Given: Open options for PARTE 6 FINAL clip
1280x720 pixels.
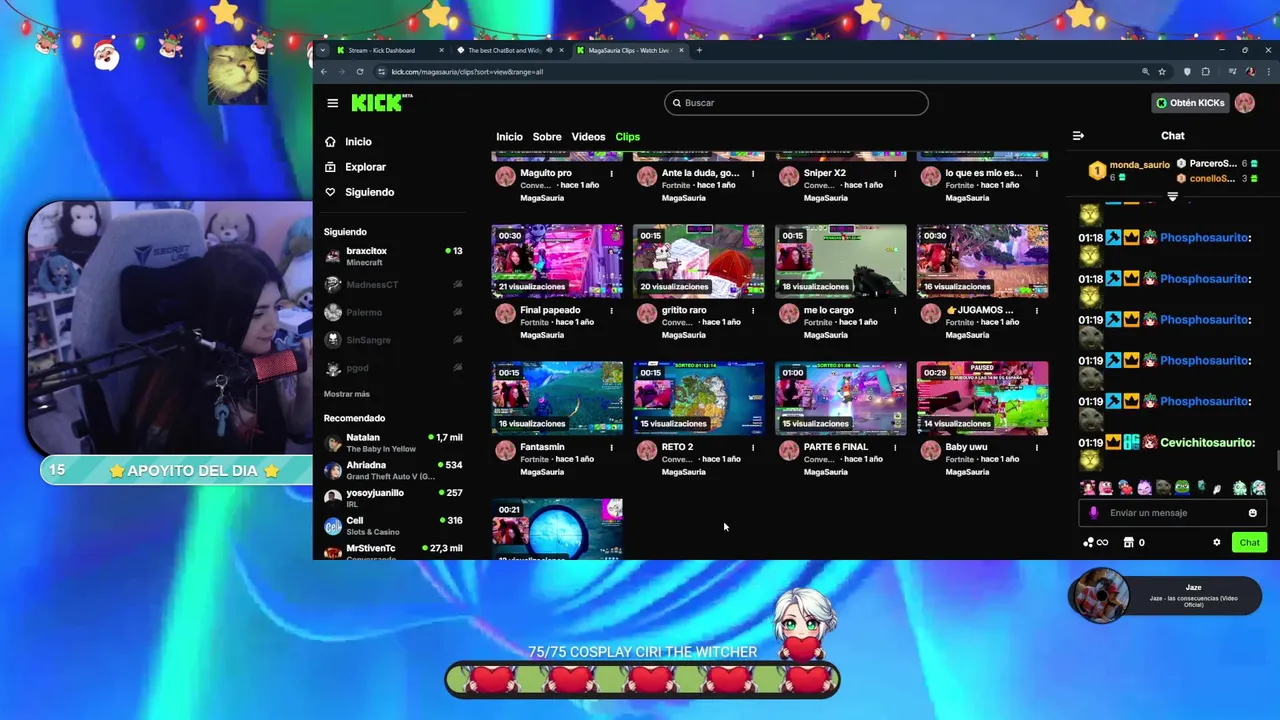Looking at the screenshot, I should pyautogui.click(x=895, y=448).
